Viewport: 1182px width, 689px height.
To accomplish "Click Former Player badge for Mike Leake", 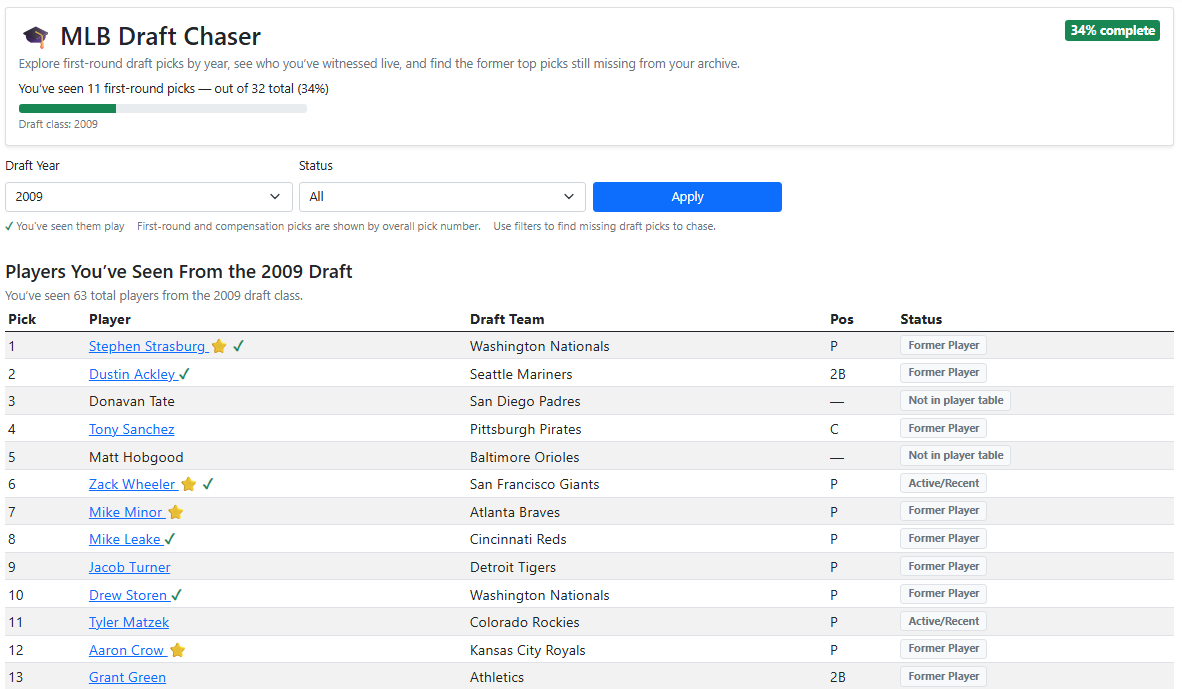I will tap(943, 538).
